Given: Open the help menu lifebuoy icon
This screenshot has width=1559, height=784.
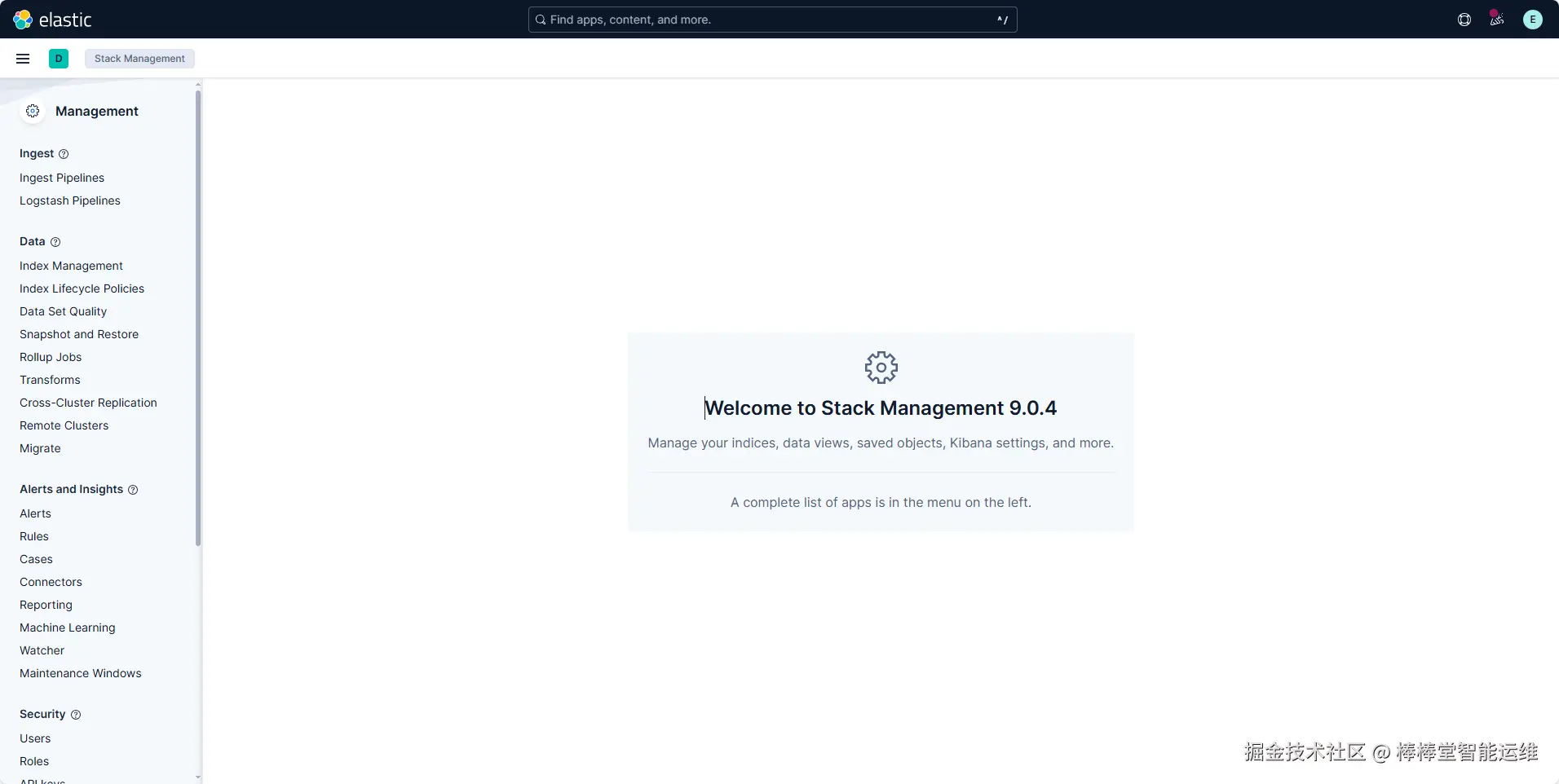Looking at the screenshot, I should (1464, 20).
